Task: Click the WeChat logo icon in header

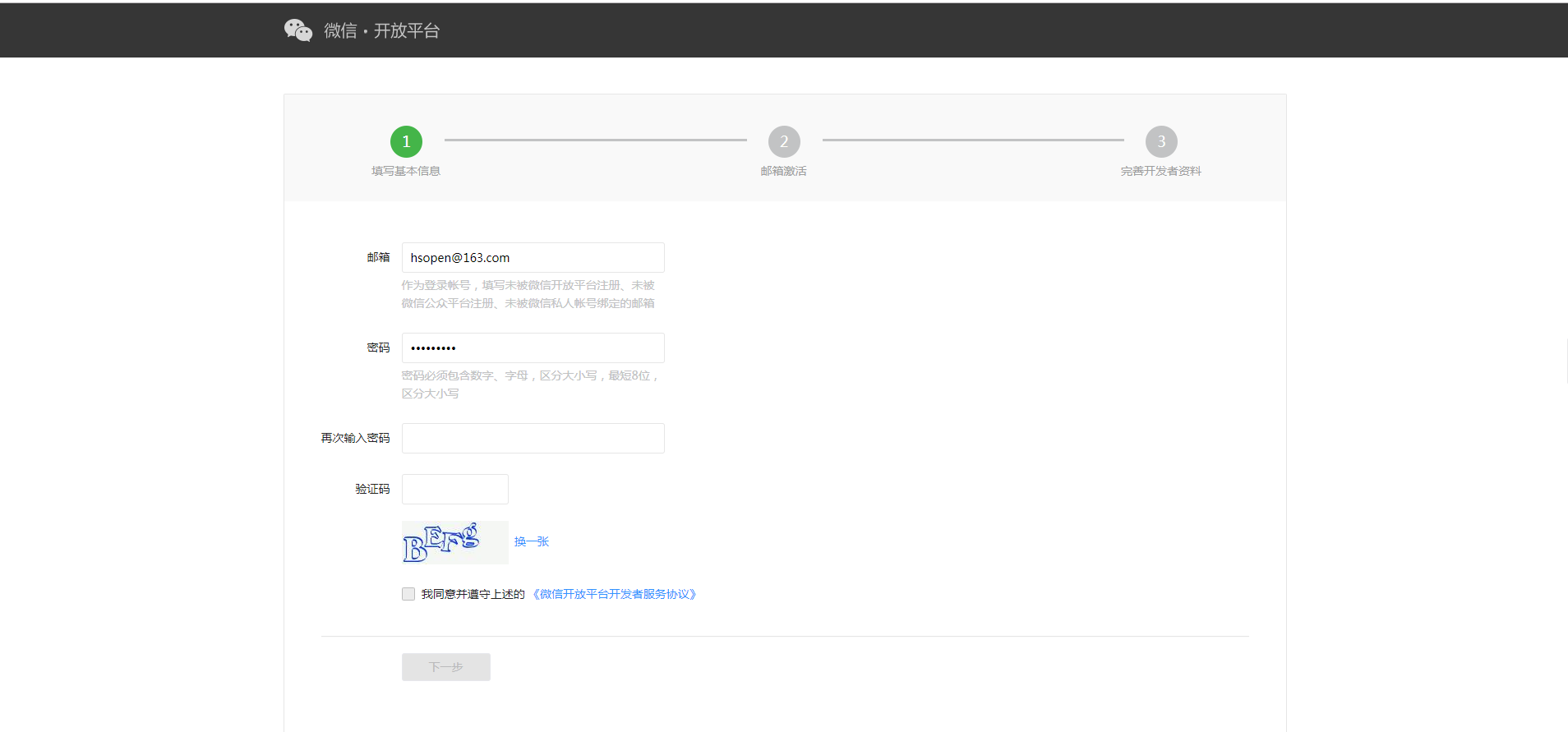Action: (x=298, y=30)
